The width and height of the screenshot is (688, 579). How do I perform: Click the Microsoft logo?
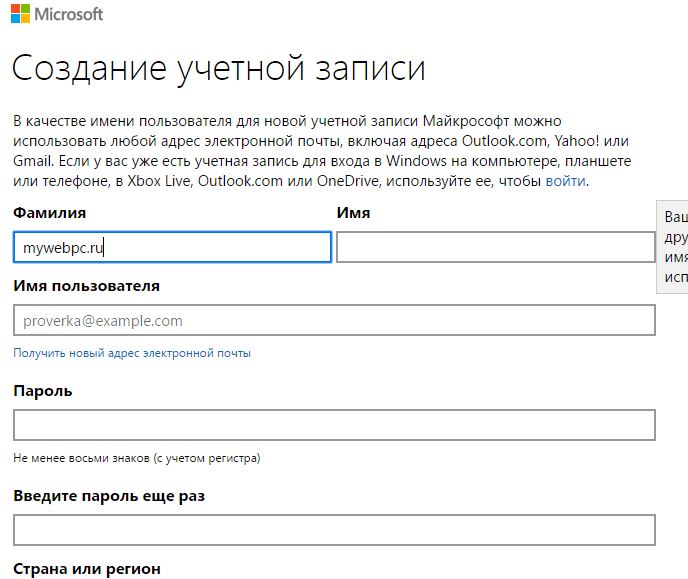click(x=57, y=14)
